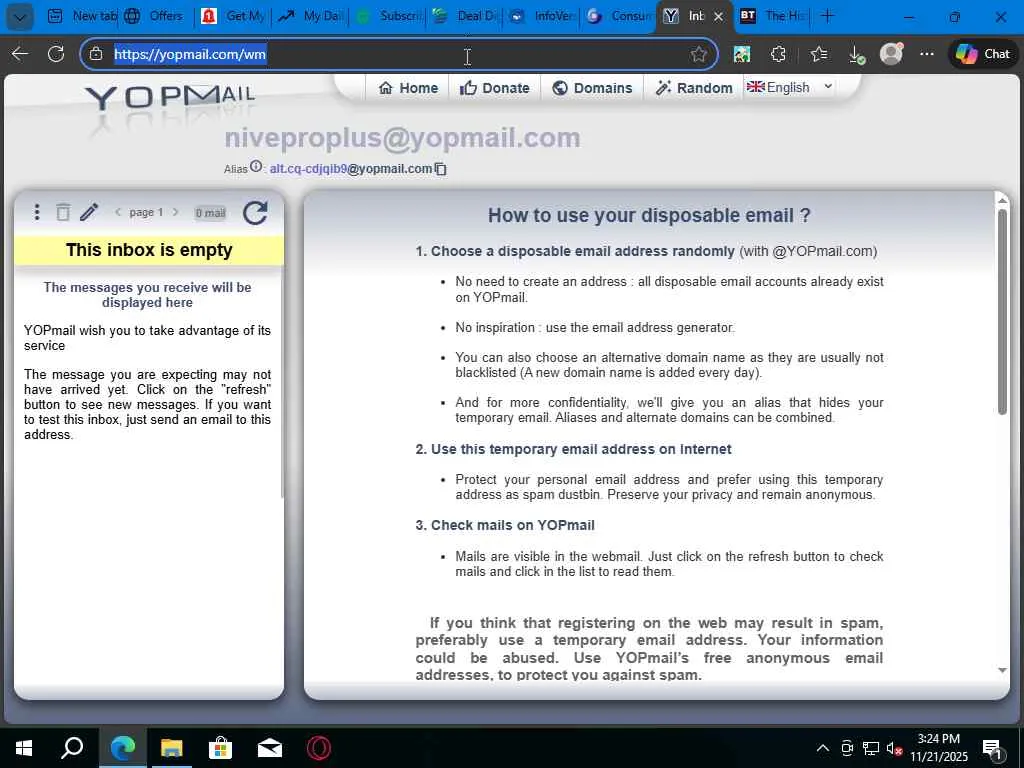This screenshot has width=1024, height=768.
Task: Show hidden system tray icons
Action: [823, 748]
